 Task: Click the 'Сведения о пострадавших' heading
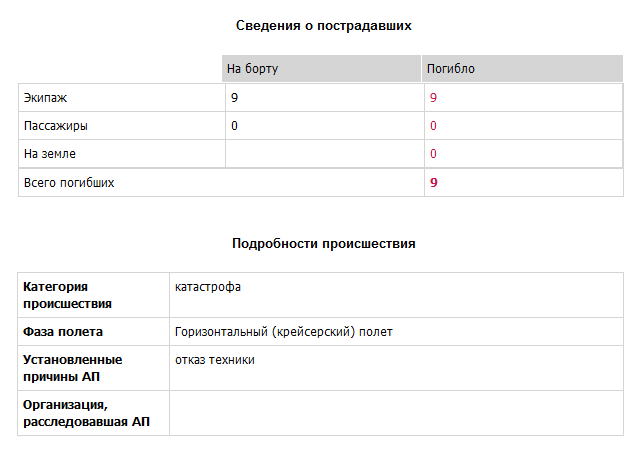pos(323,25)
